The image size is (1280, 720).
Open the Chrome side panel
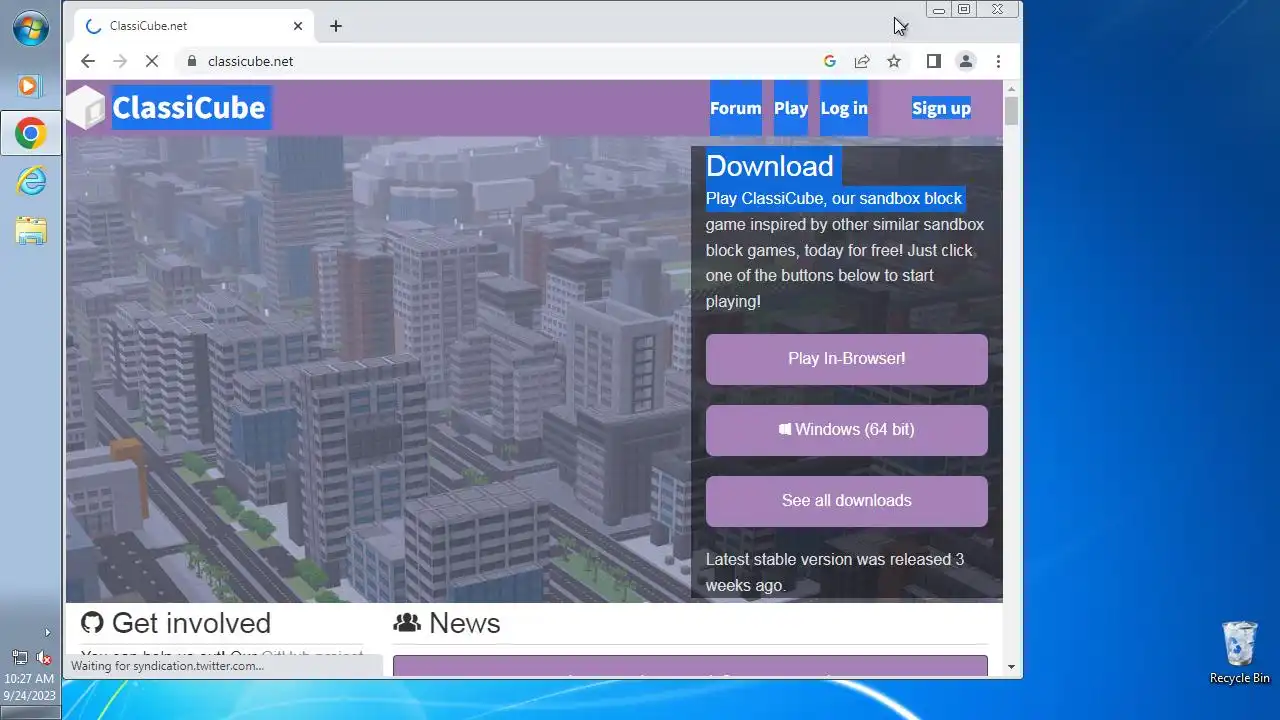(933, 61)
